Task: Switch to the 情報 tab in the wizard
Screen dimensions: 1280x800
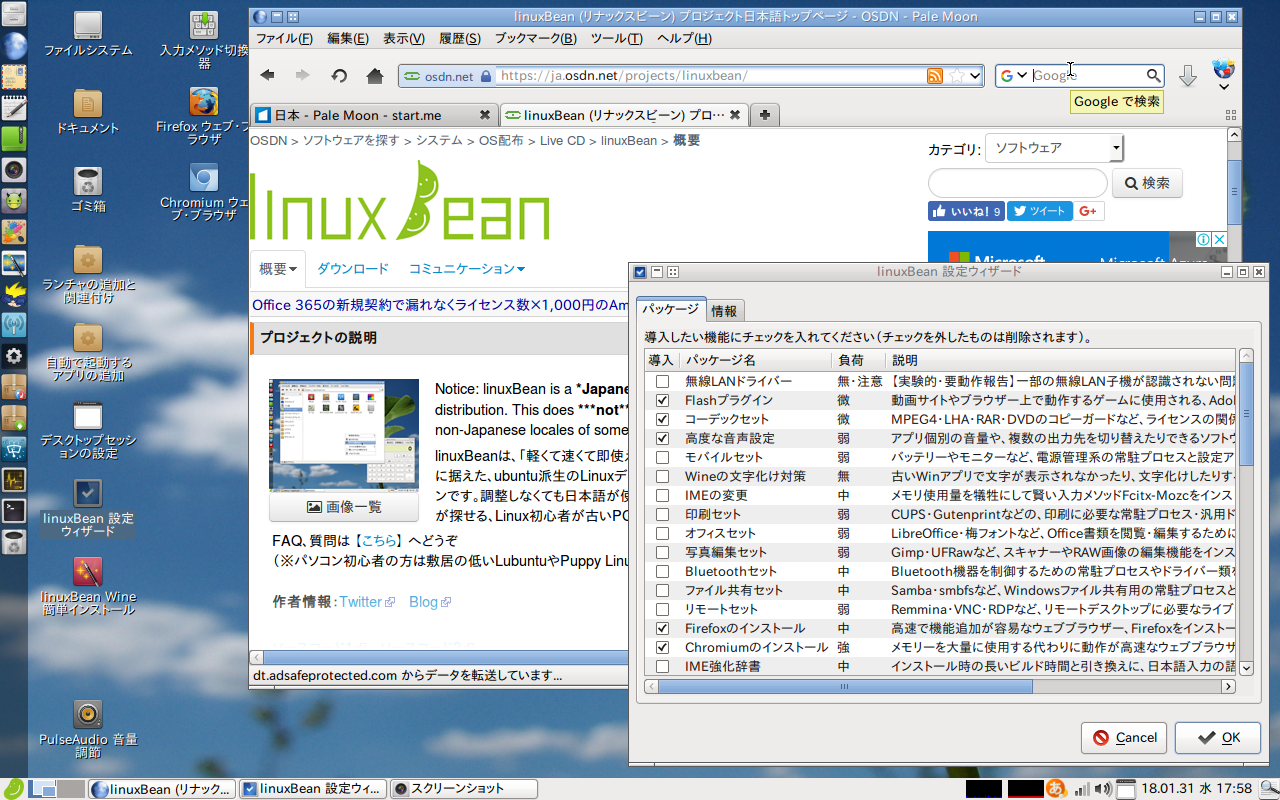Action: (x=723, y=310)
